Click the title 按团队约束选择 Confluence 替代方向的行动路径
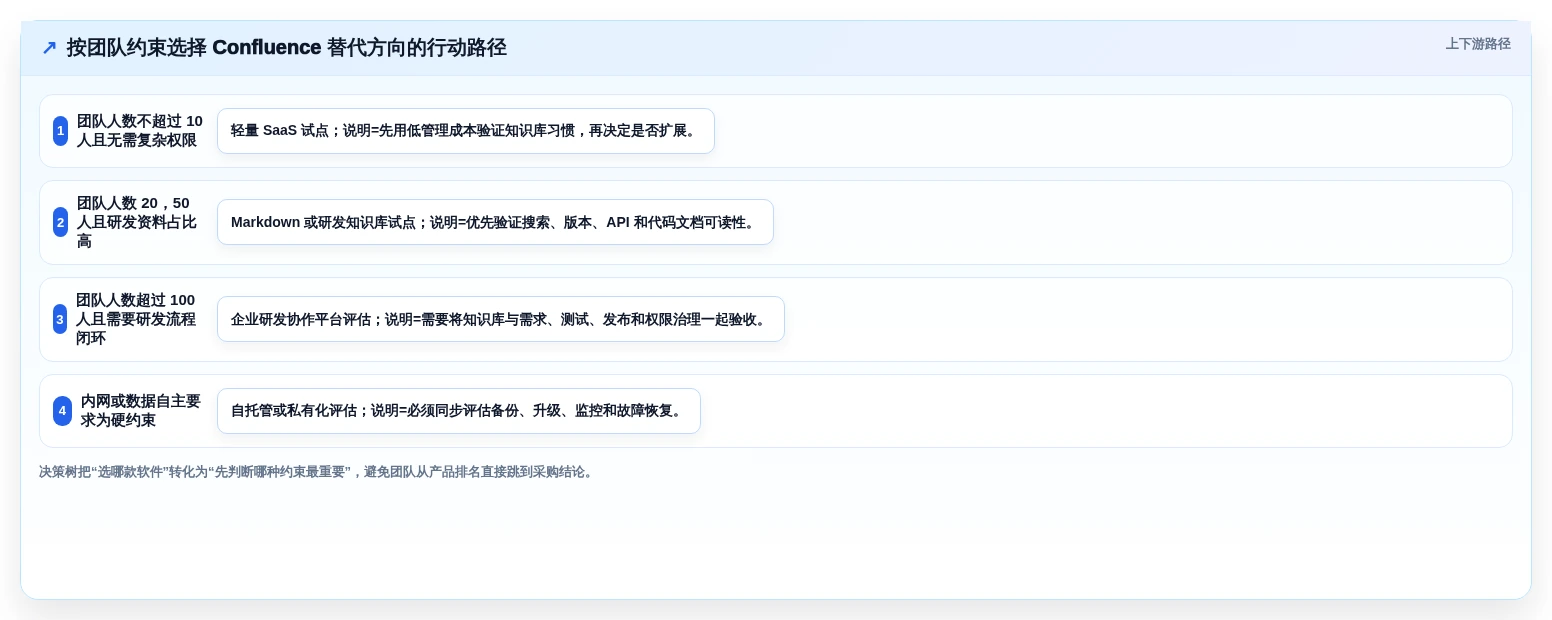The image size is (1552, 620). point(286,48)
